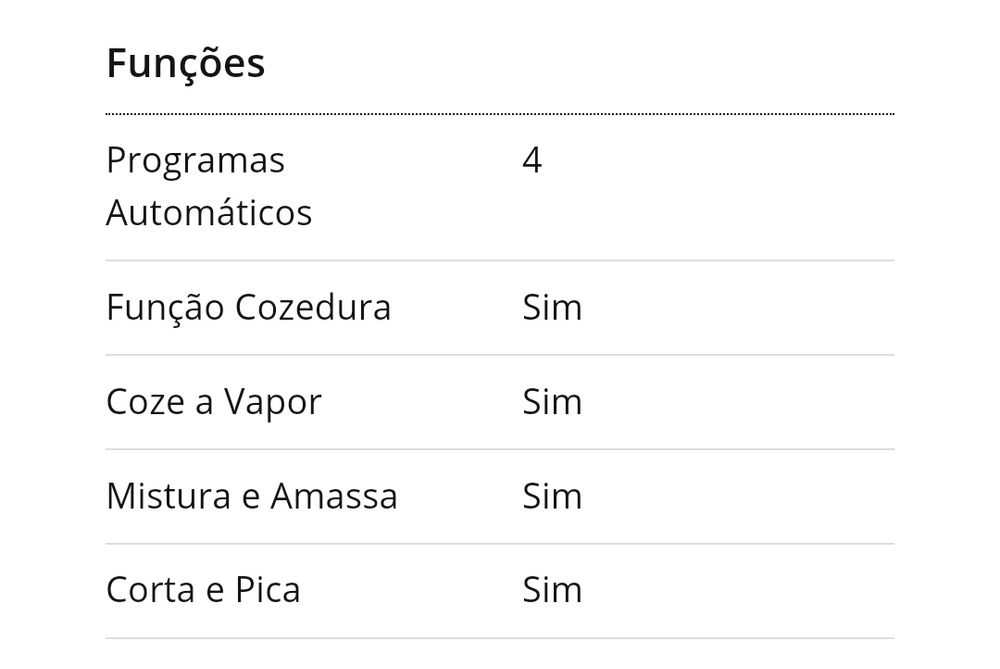Click the Corta e Pica label
Screen dimensions: 1000x669
tap(203, 590)
